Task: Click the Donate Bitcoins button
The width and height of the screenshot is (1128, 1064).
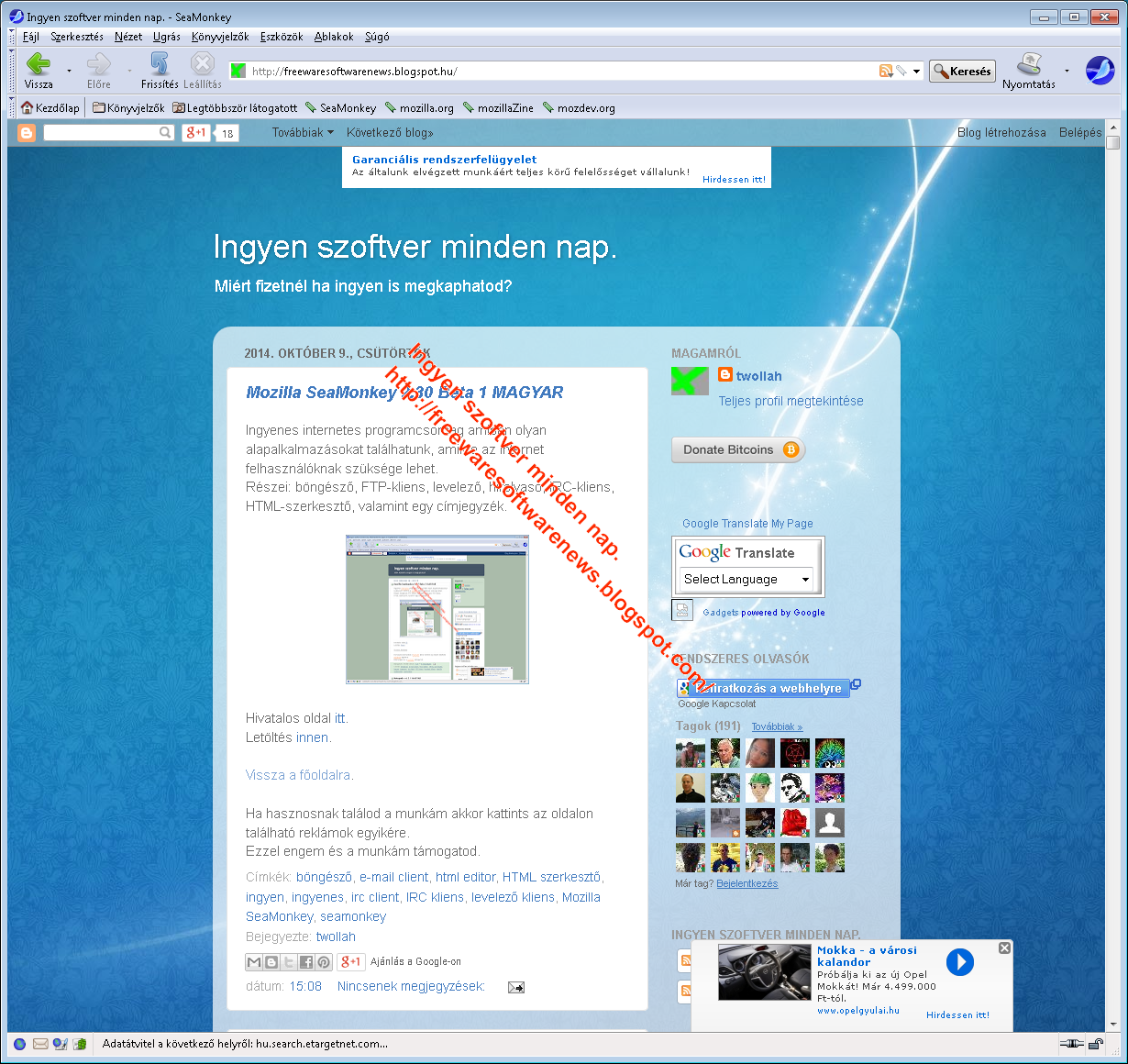Action: [x=738, y=449]
